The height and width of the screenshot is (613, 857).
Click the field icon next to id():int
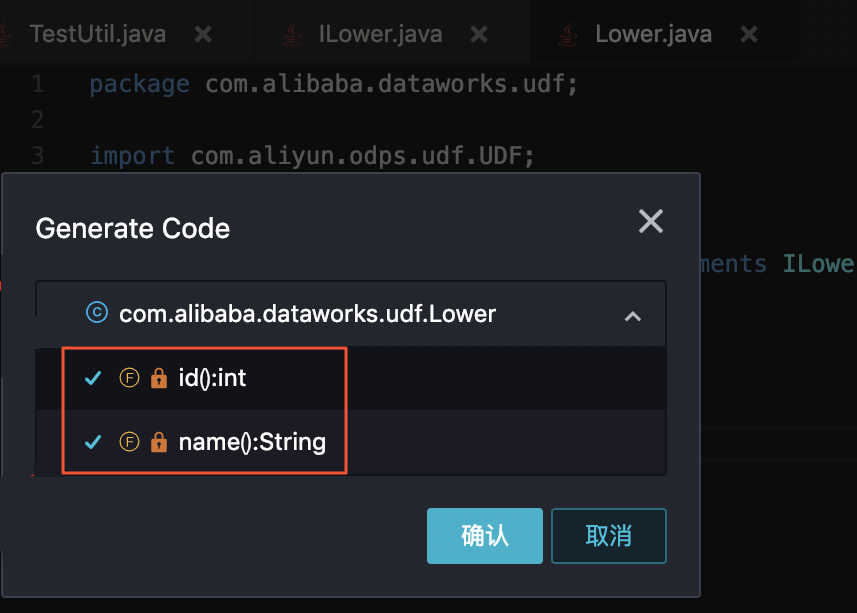[x=130, y=378]
